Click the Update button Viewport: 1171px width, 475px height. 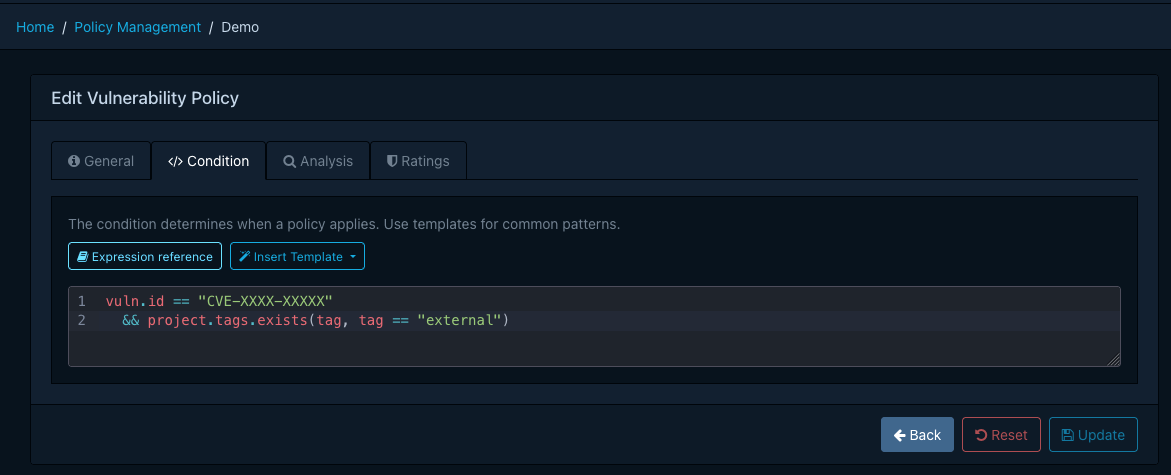(1093, 435)
